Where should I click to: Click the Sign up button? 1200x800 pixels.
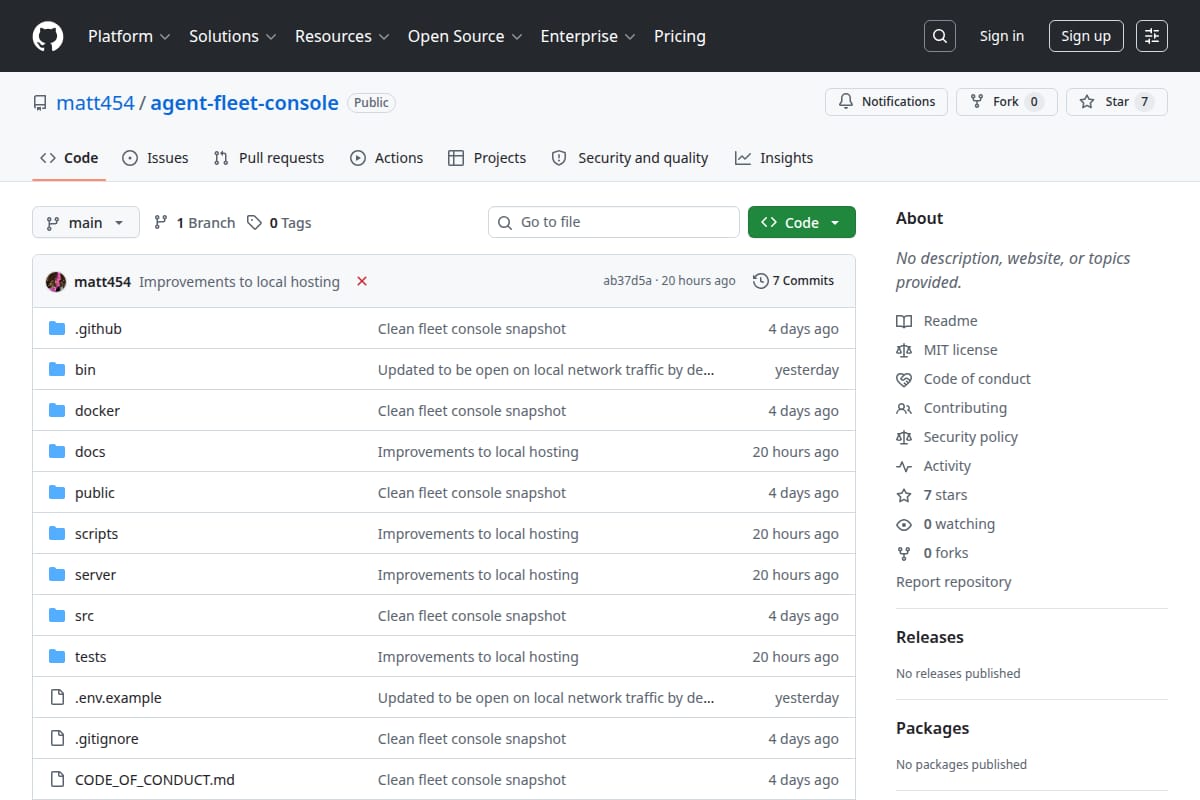1086,36
